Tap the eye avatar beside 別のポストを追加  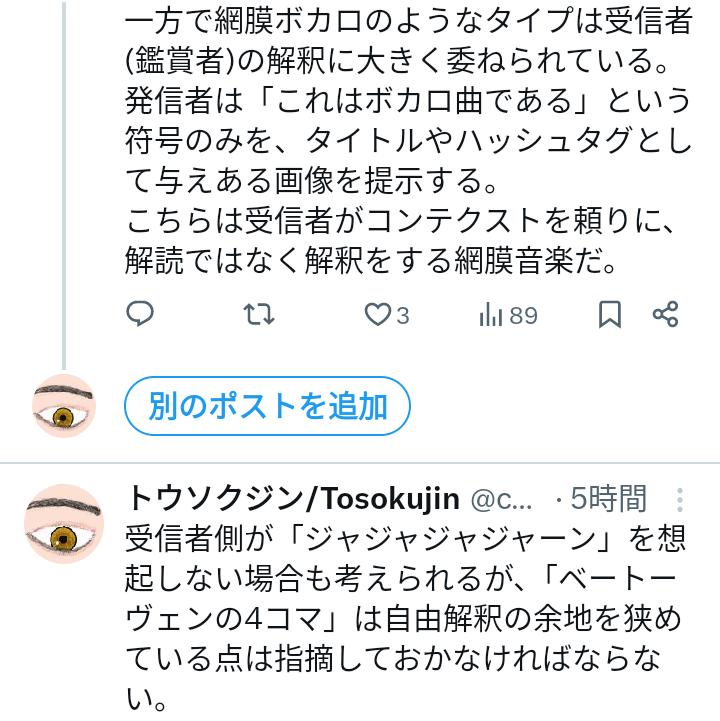(64, 406)
